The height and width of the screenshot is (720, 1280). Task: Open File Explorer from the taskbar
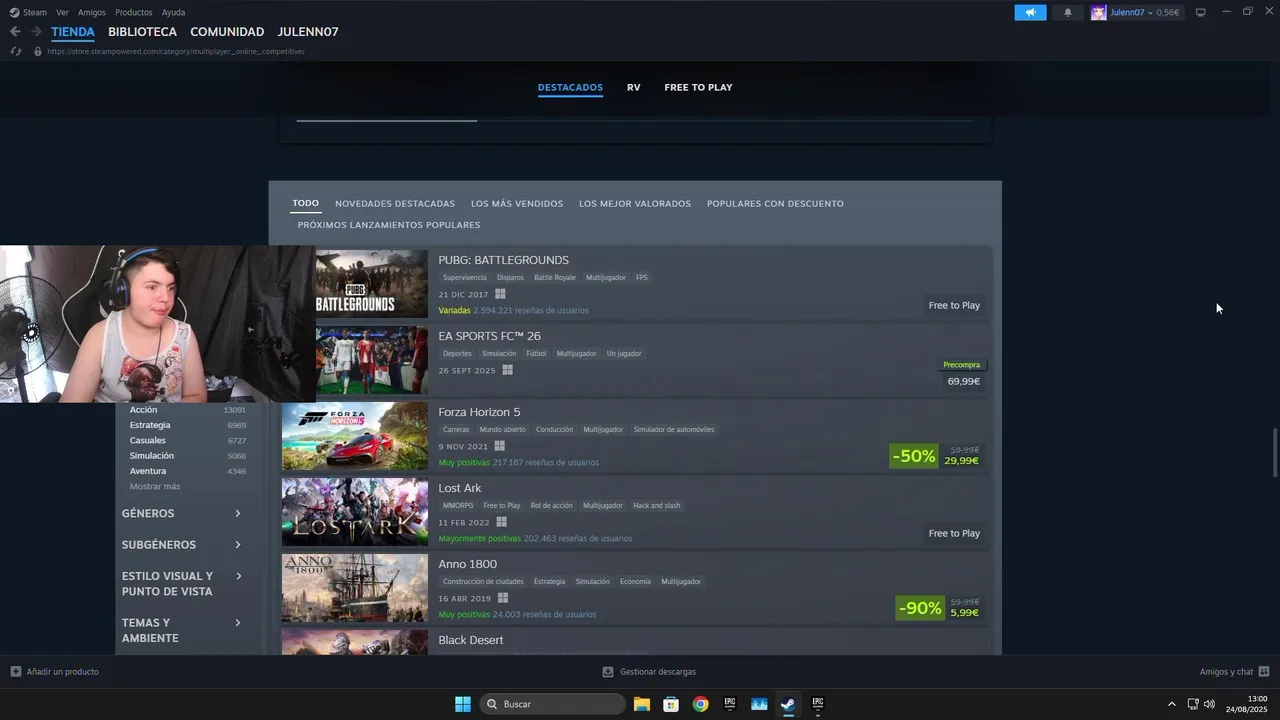(x=642, y=704)
